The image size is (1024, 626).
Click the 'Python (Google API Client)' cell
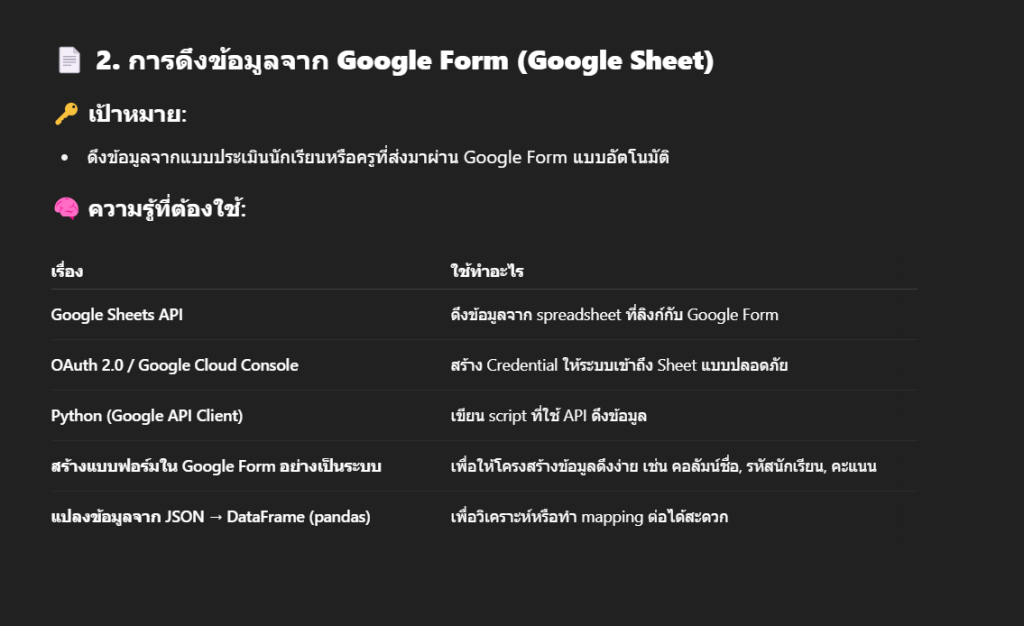[147, 416]
